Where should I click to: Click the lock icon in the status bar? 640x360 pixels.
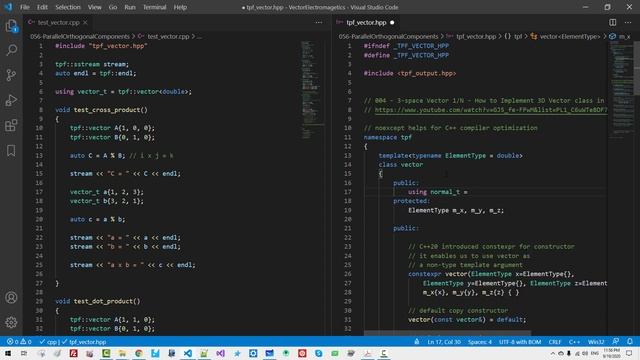[416, 342]
